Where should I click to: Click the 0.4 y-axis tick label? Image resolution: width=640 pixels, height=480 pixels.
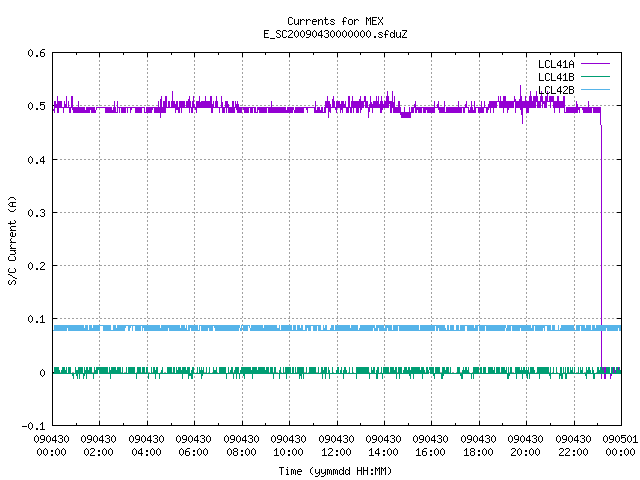click(36, 160)
